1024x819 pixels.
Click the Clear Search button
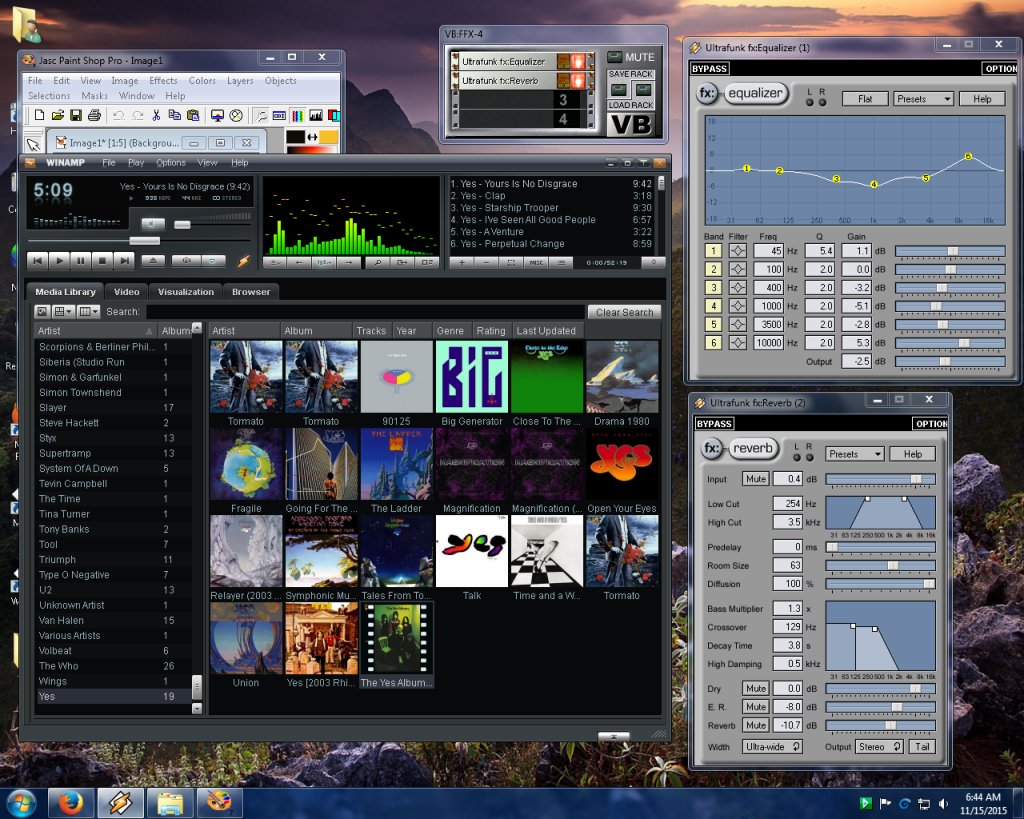(x=624, y=312)
